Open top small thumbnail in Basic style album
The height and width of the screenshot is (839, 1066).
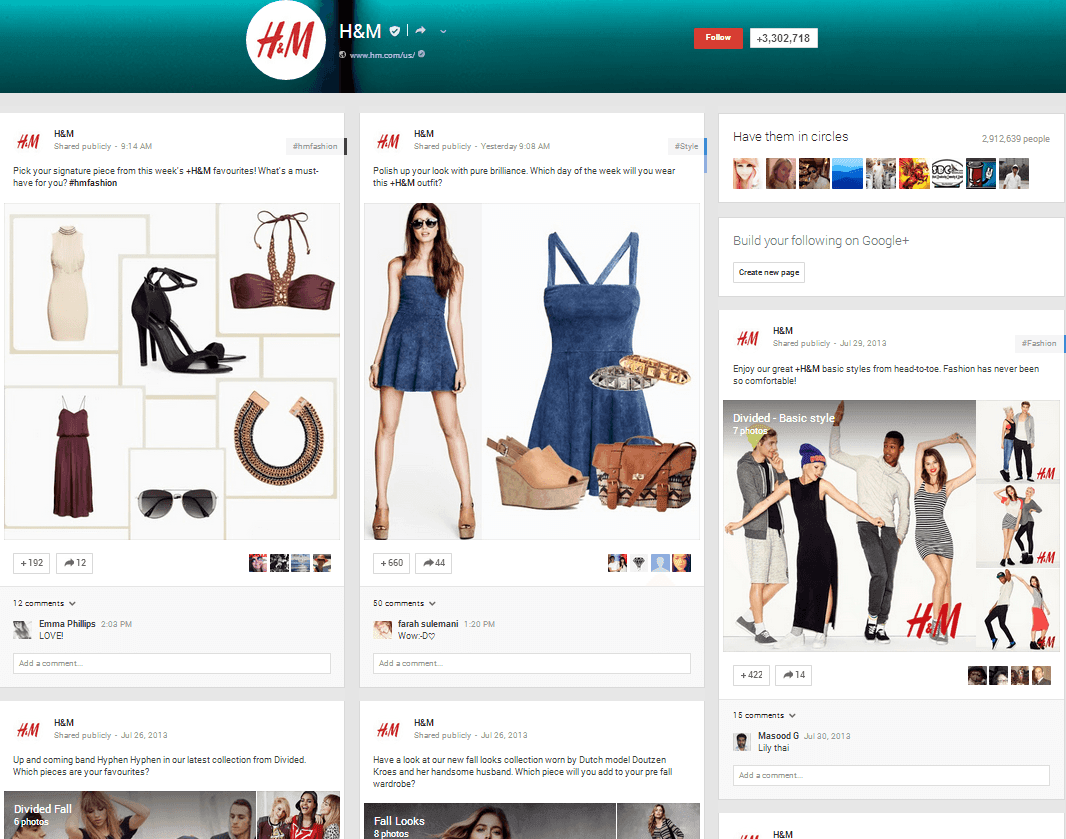pyautogui.click(x=1018, y=441)
